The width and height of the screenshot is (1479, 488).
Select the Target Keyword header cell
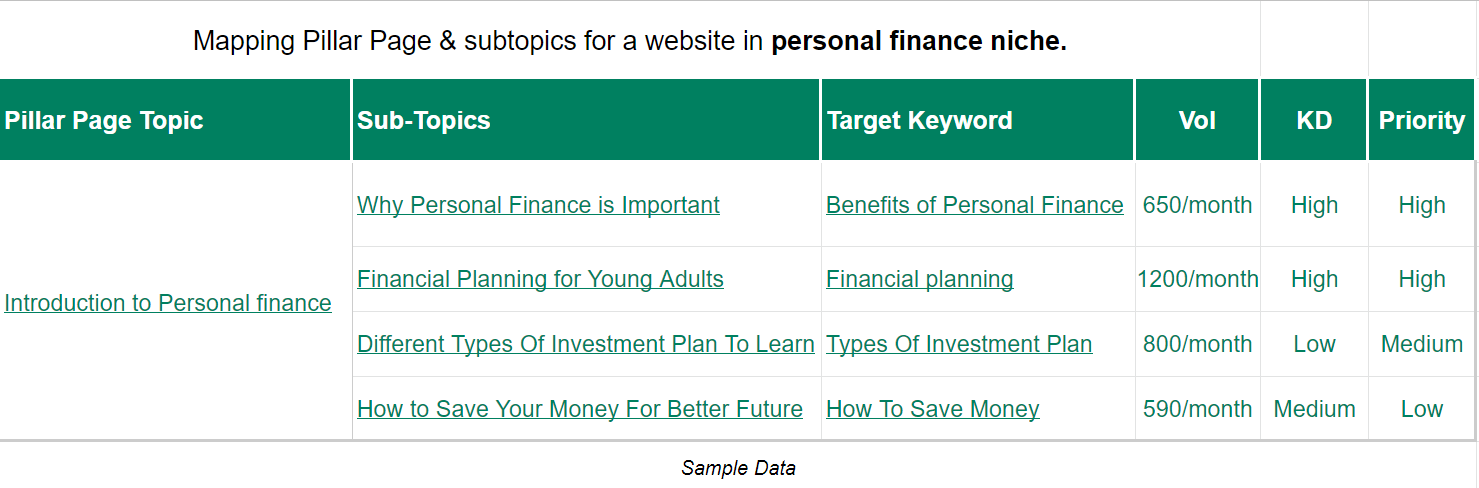[978, 120]
